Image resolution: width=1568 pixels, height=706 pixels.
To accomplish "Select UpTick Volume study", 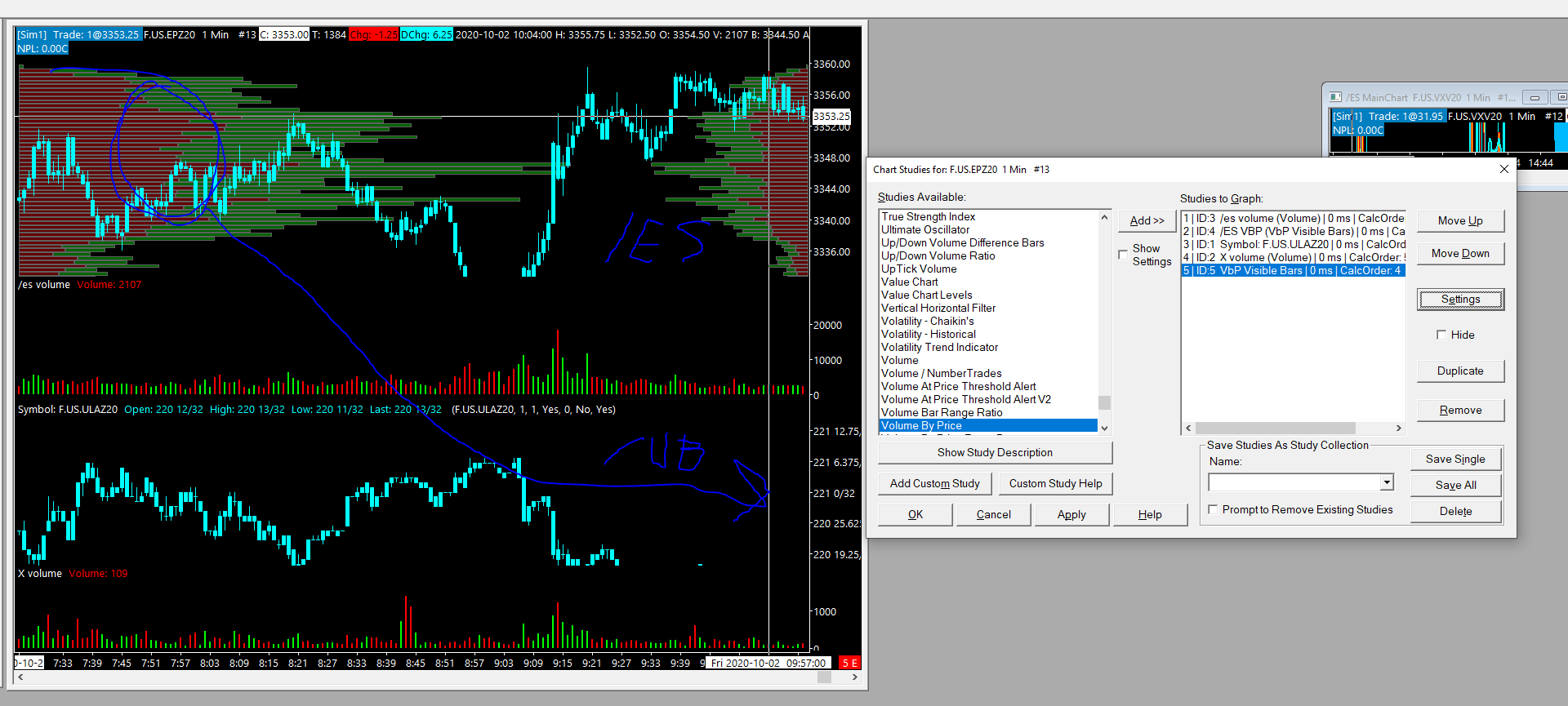I will 988,269.
